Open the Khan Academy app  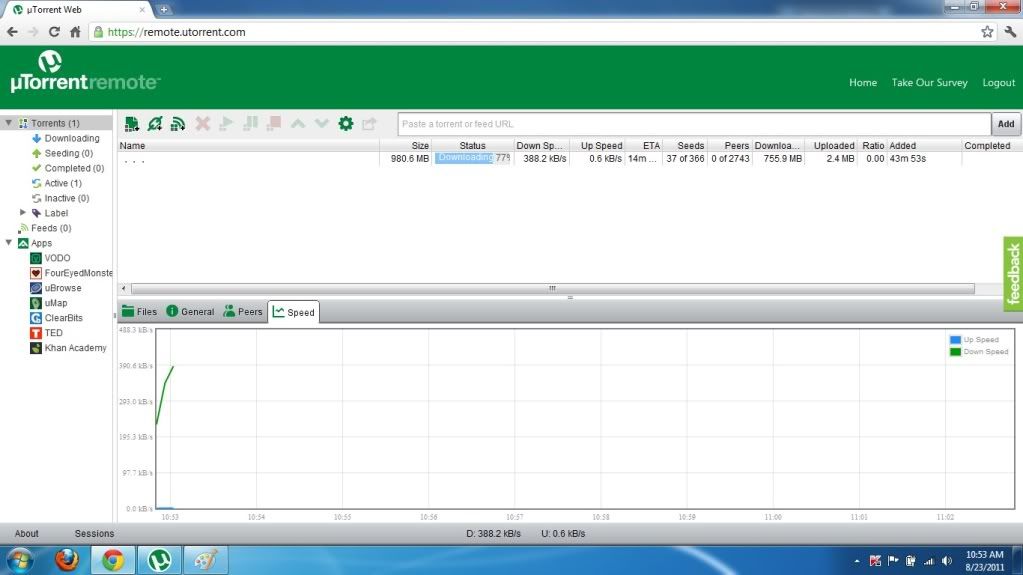point(68,348)
